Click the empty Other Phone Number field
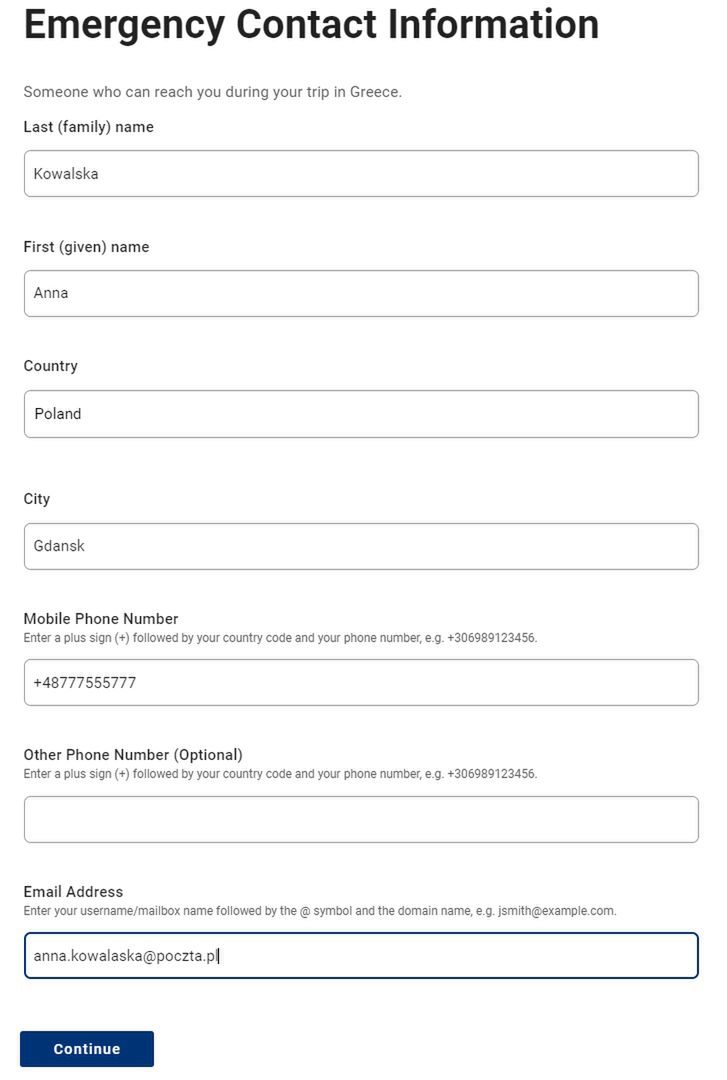Screen dimensions: 727x1080 (x=360, y=820)
